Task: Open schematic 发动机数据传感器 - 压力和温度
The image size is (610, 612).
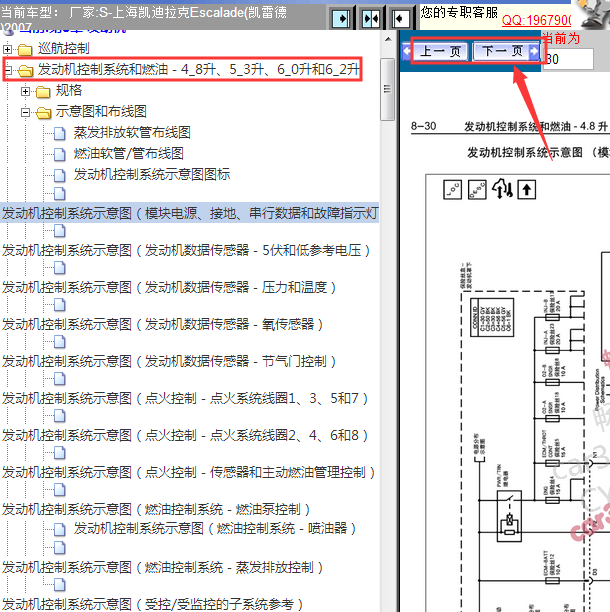Action: point(169,287)
